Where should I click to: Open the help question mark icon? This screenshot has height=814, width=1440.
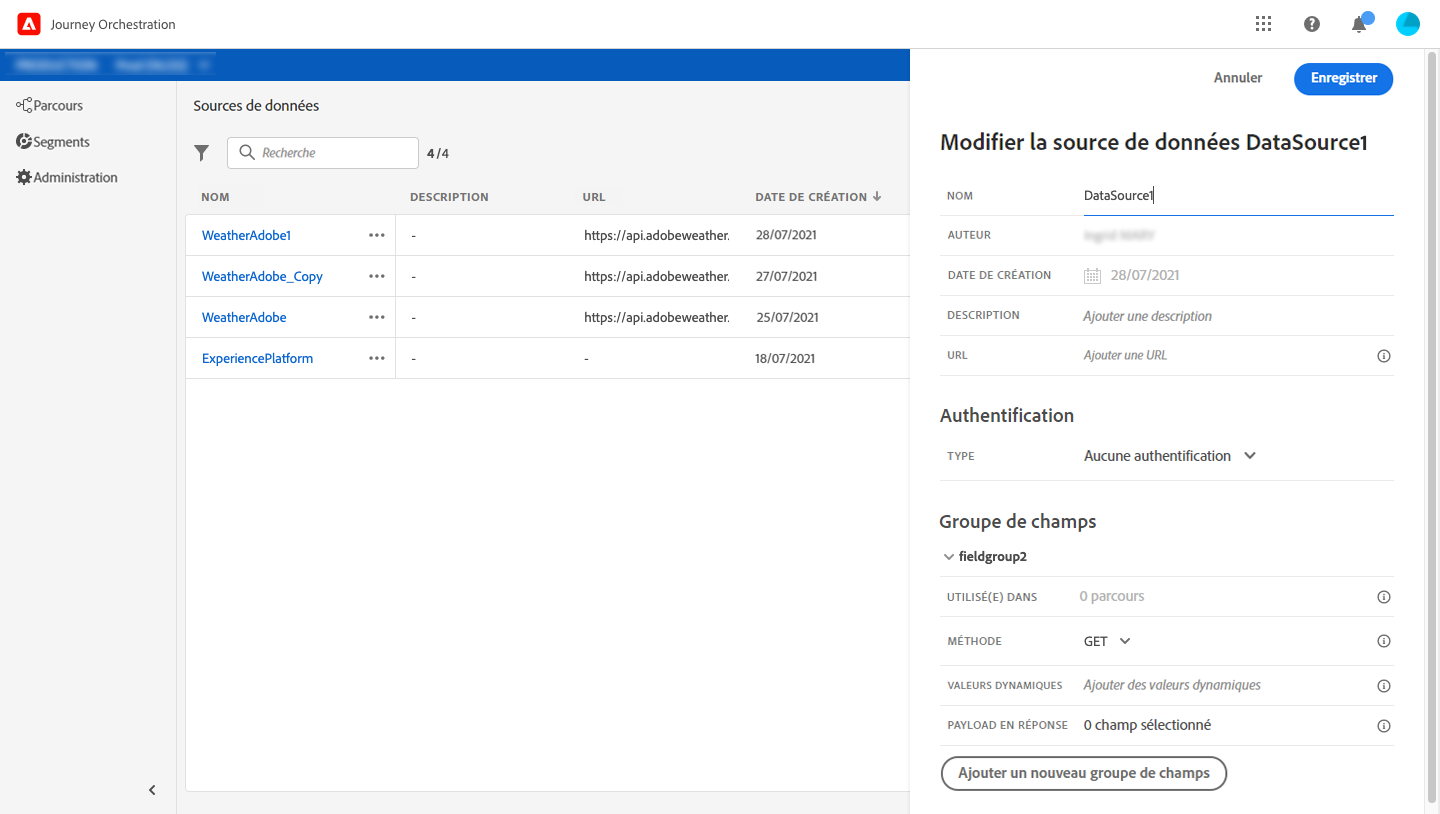click(x=1312, y=24)
